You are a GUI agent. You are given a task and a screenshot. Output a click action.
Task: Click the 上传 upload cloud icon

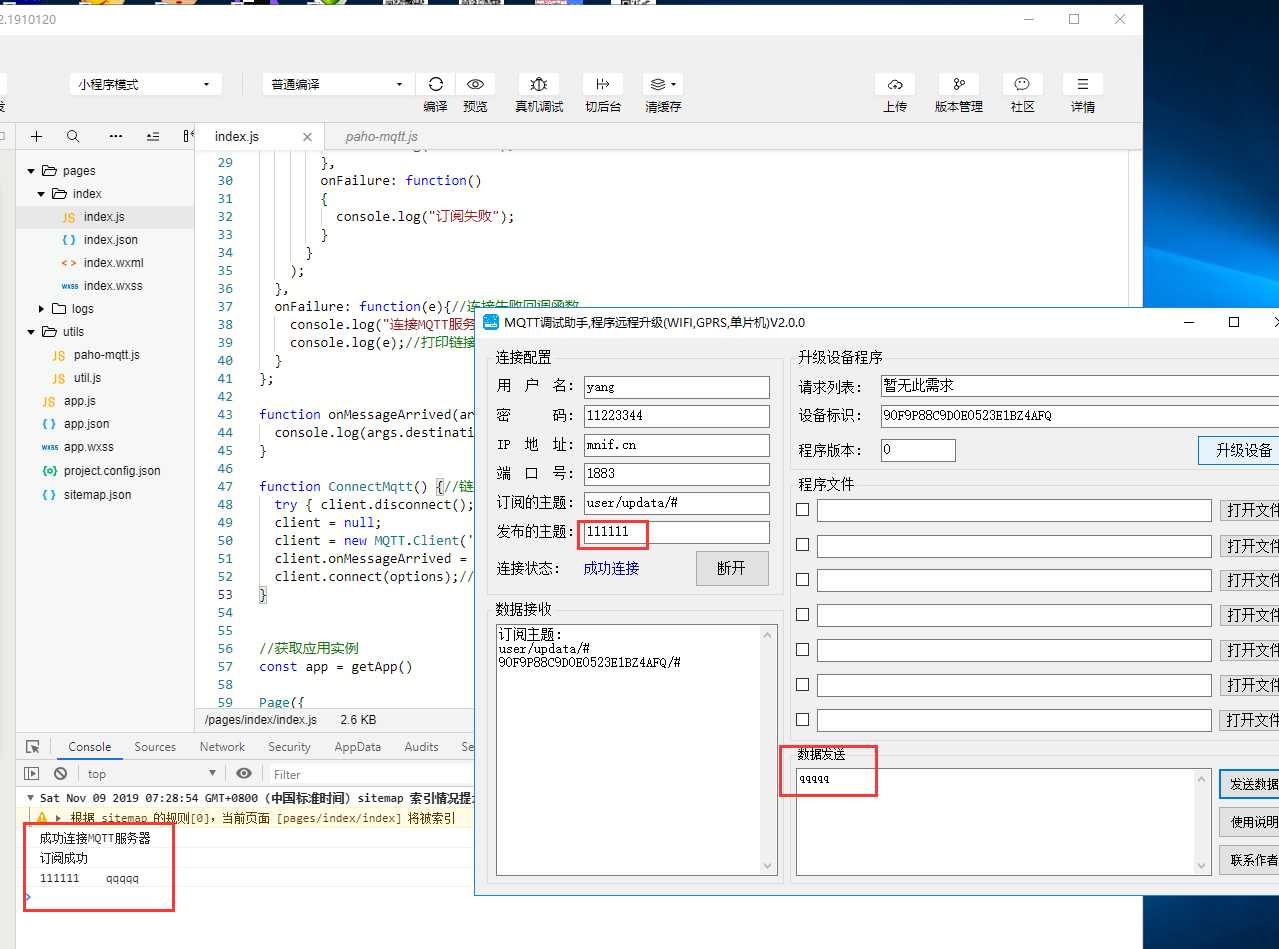pyautogui.click(x=895, y=85)
